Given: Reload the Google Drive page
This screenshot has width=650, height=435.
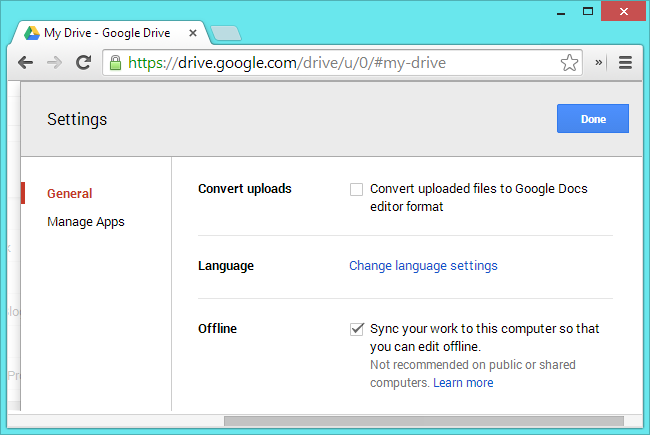Looking at the screenshot, I should tap(84, 62).
